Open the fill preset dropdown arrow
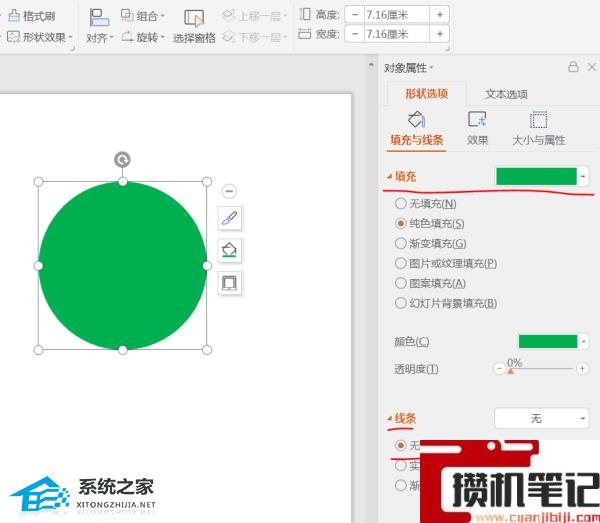The width and height of the screenshot is (600, 523). [x=583, y=176]
